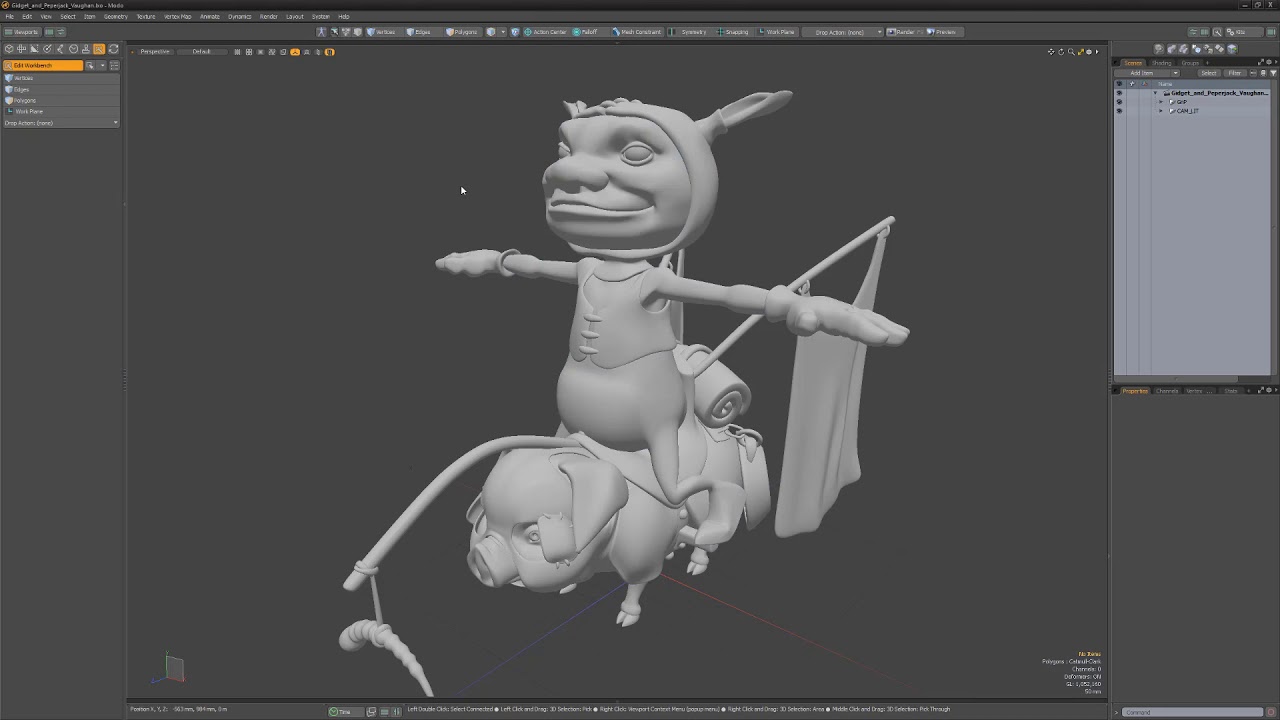
Task: Click the Command input field
Action: [x=1192, y=712]
